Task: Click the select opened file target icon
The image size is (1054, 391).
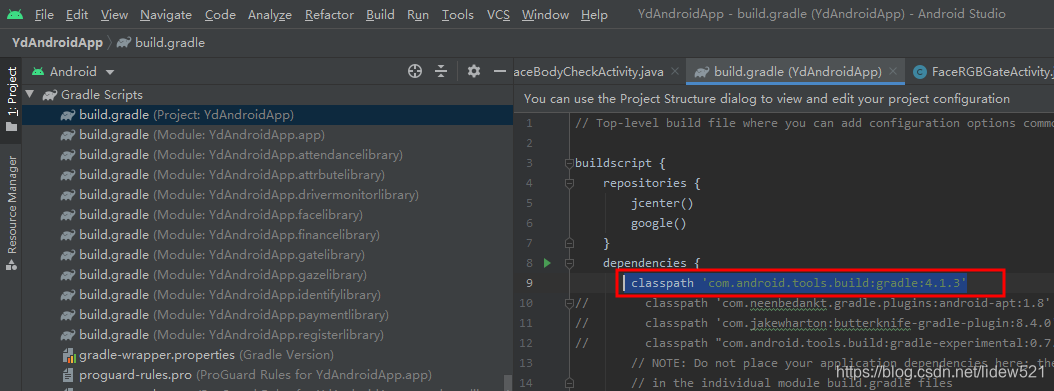Action: (415, 71)
